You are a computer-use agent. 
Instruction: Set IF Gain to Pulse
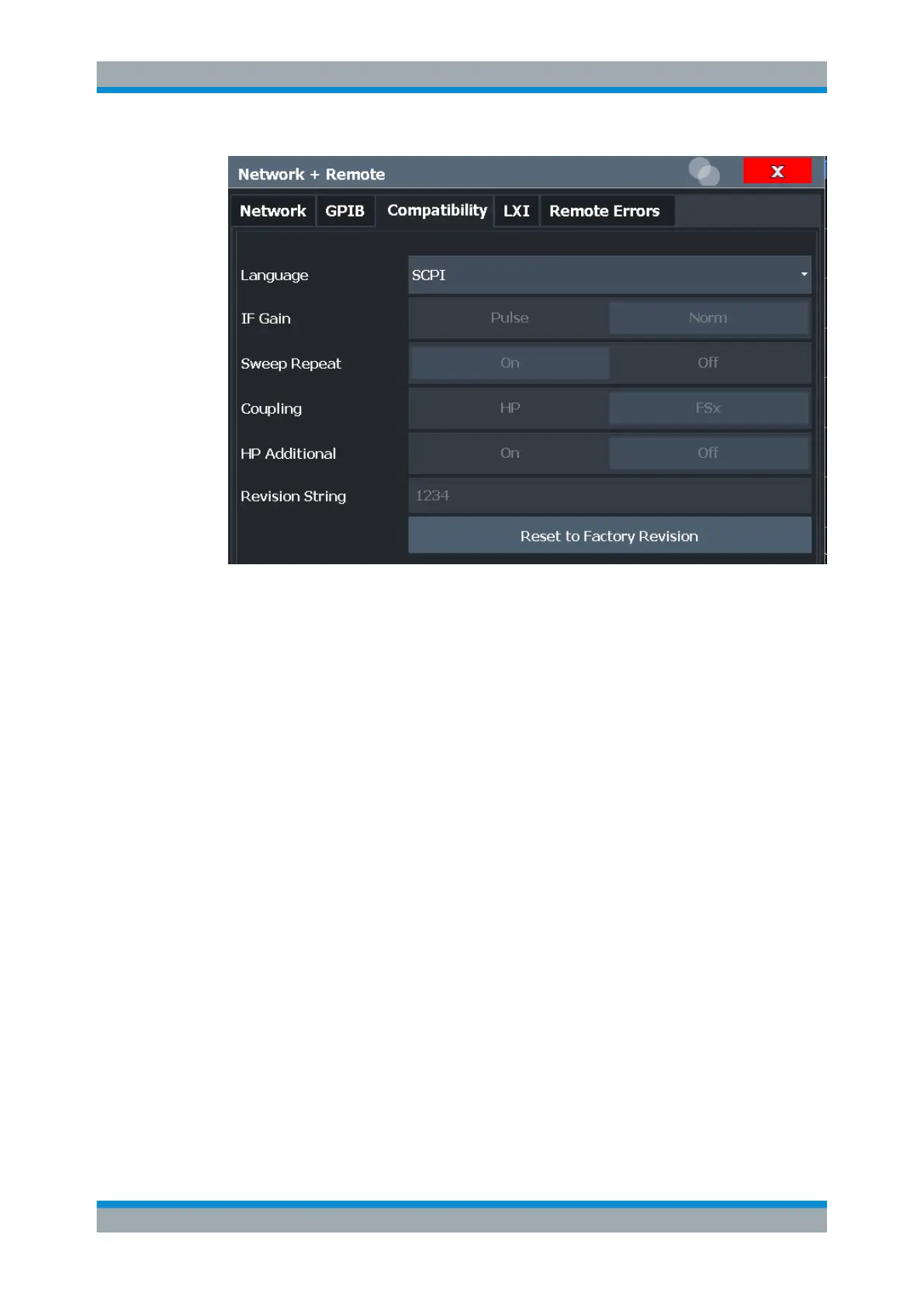(509, 318)
